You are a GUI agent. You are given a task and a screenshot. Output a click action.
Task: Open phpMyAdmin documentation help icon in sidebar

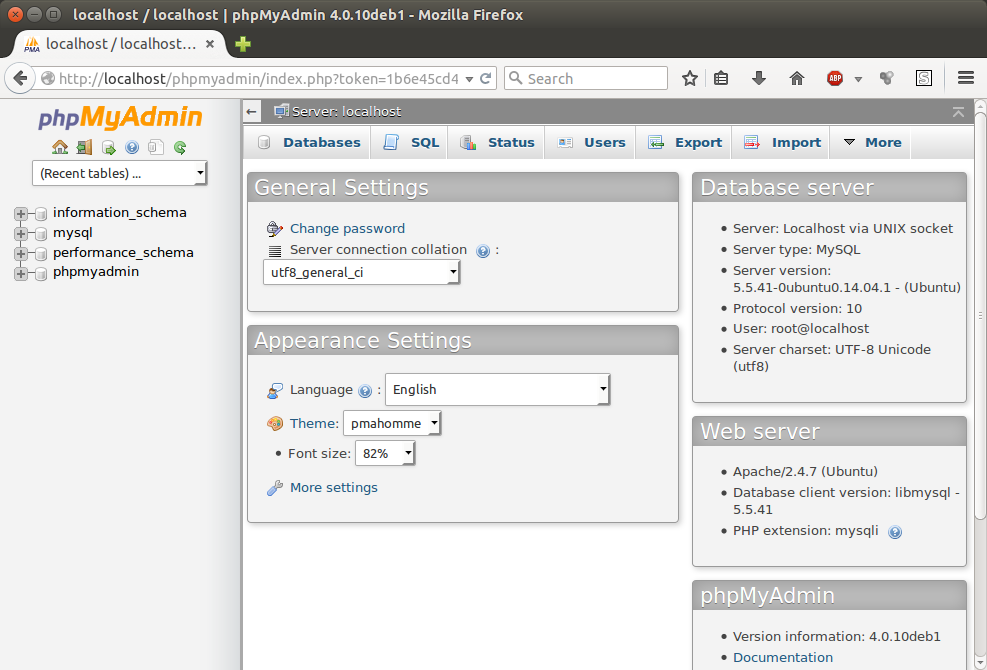(x=132, y=147)
